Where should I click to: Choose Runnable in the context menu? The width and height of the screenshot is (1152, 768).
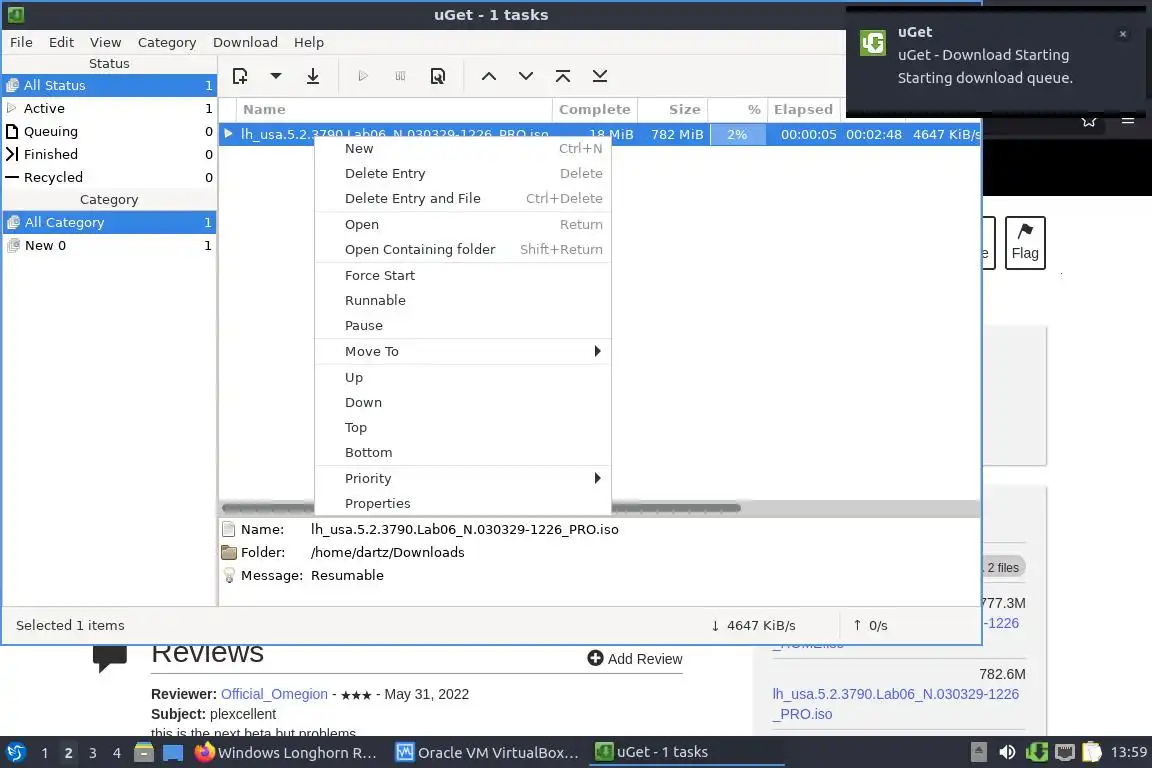tap(463, 300)
